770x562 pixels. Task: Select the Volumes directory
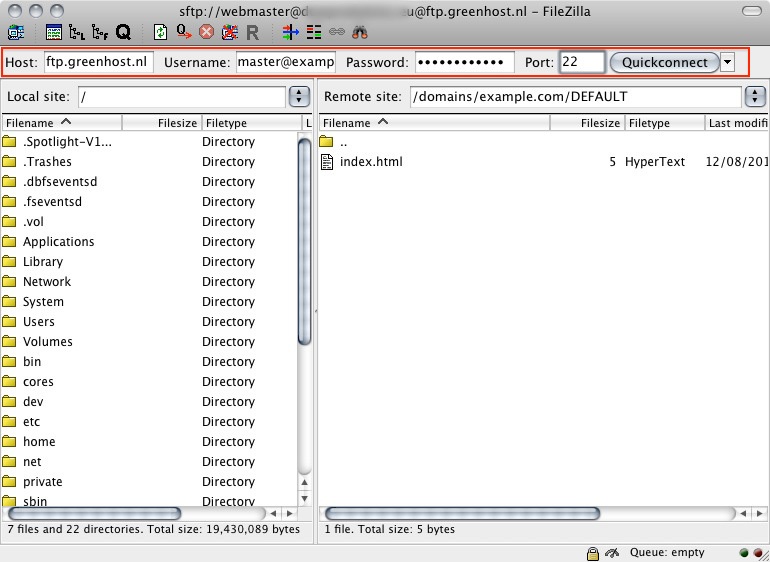click(x=149, y=341)
